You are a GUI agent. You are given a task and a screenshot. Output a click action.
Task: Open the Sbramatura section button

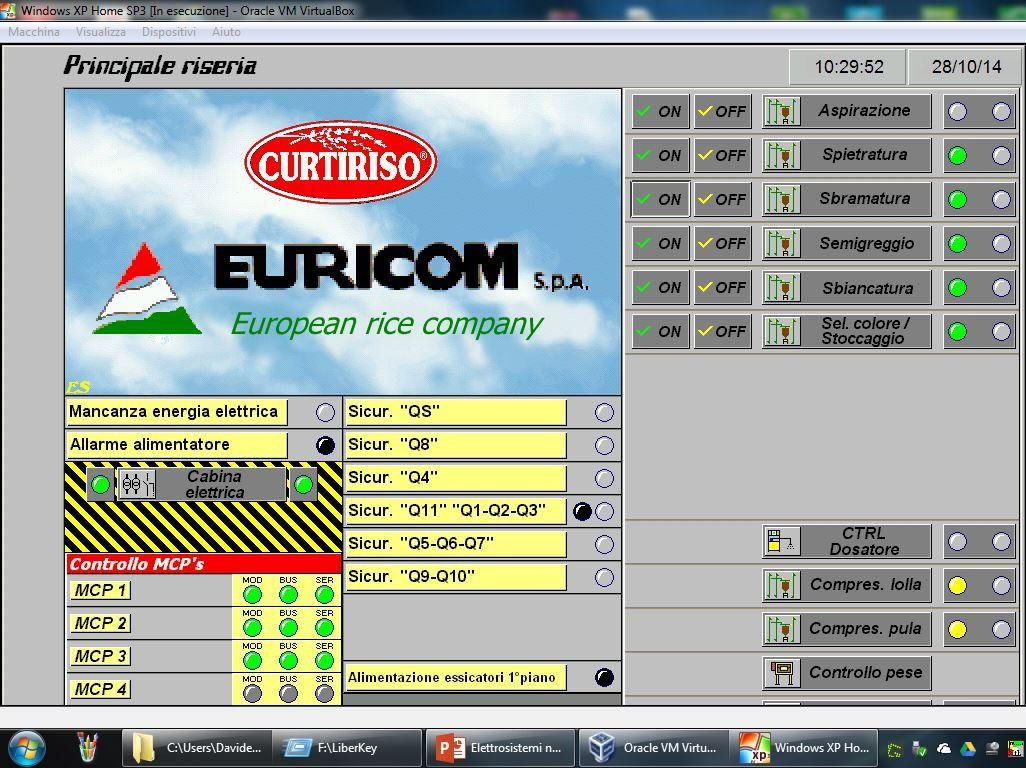click(x=847, y=200)
